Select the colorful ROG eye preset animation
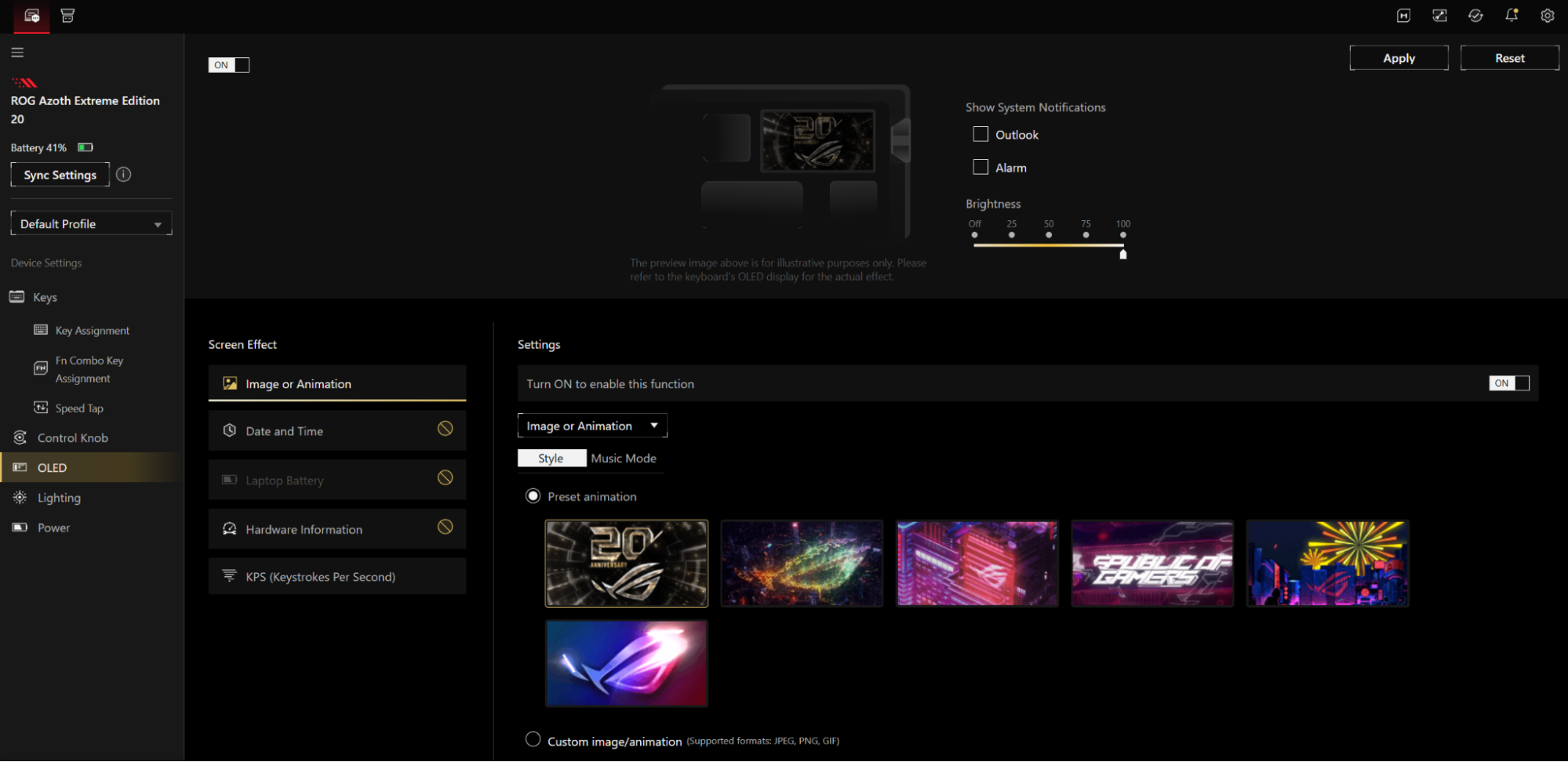 click(x=802, y=563)
